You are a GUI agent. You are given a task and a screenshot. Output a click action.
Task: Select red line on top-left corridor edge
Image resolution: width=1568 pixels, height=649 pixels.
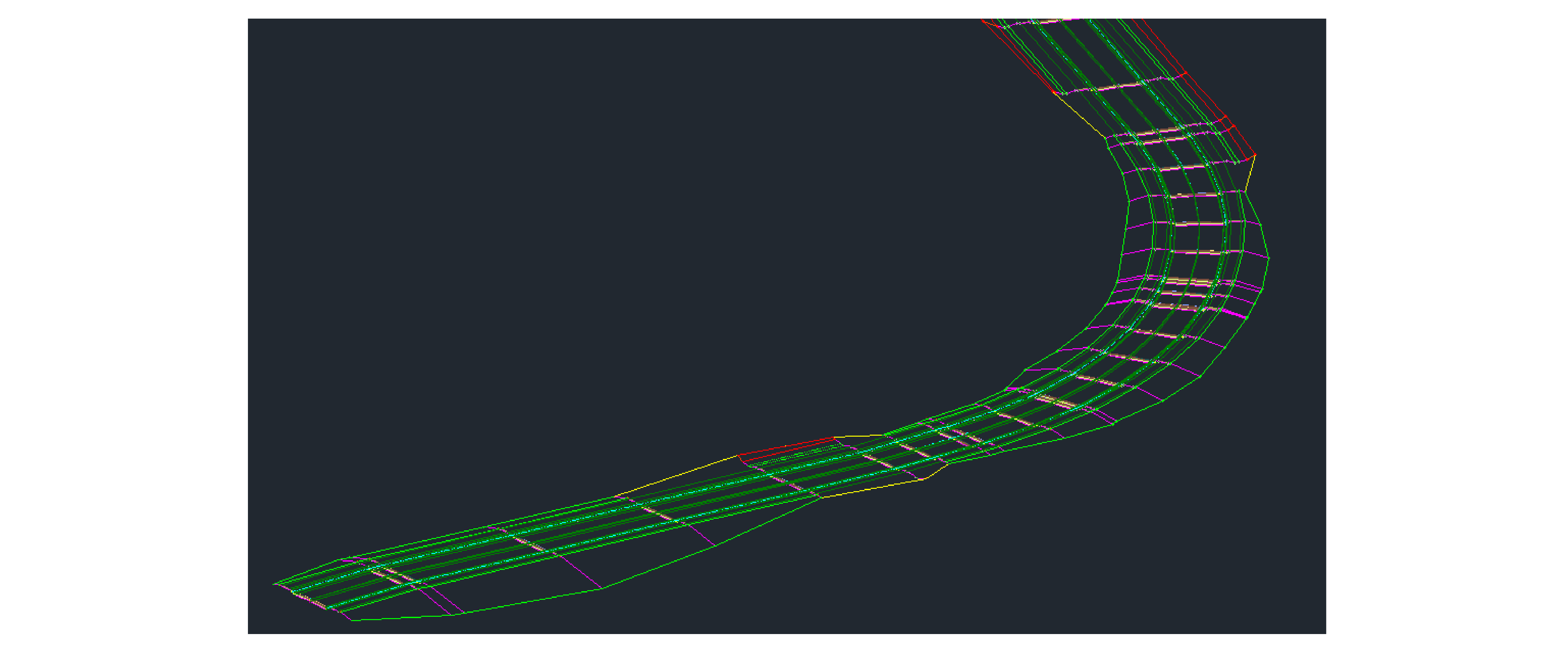pos(1018,56)
